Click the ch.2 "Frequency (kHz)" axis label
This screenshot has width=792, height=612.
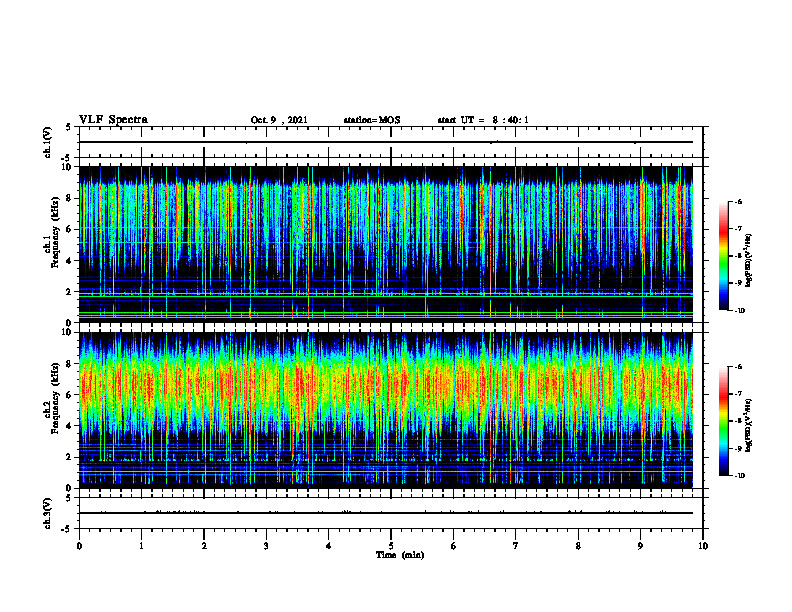pyautogui.click(x=55, y=398)
